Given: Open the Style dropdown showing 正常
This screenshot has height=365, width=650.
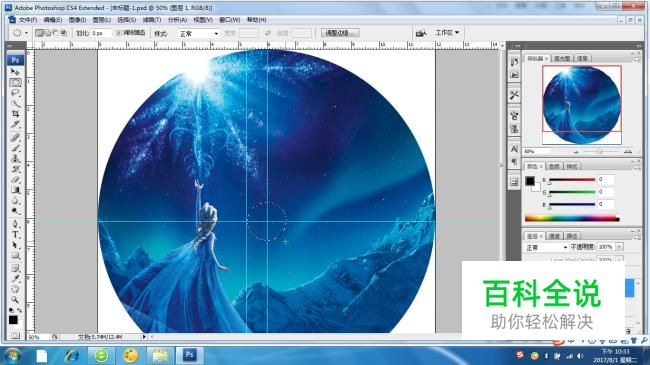Looking at the screenshot, I should [199, 33].
